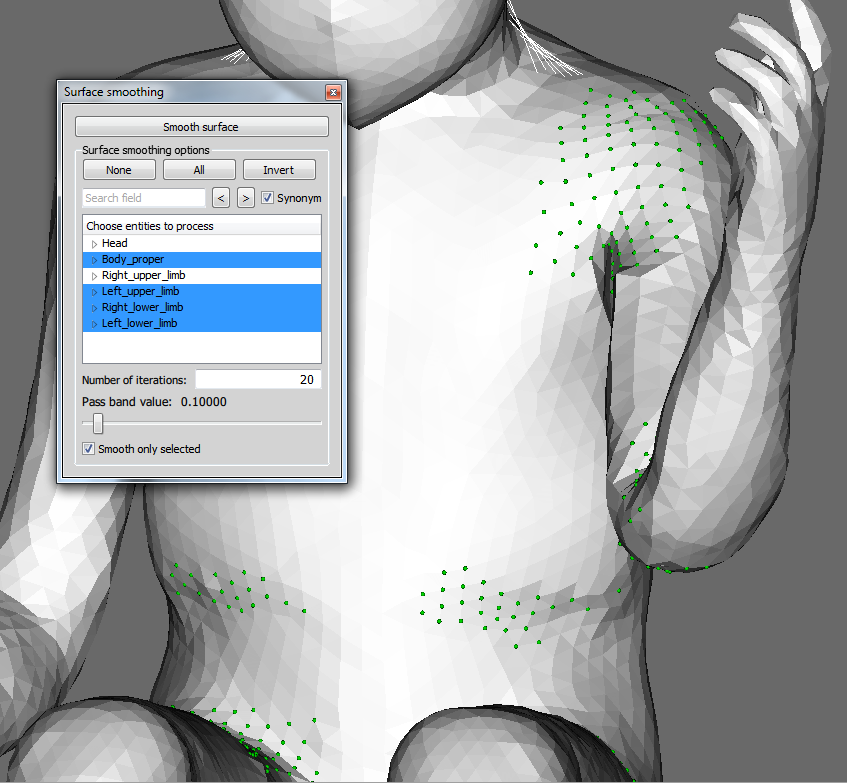Select the Right_lower_limb entity row
The image size is (847, 783).
202,307
